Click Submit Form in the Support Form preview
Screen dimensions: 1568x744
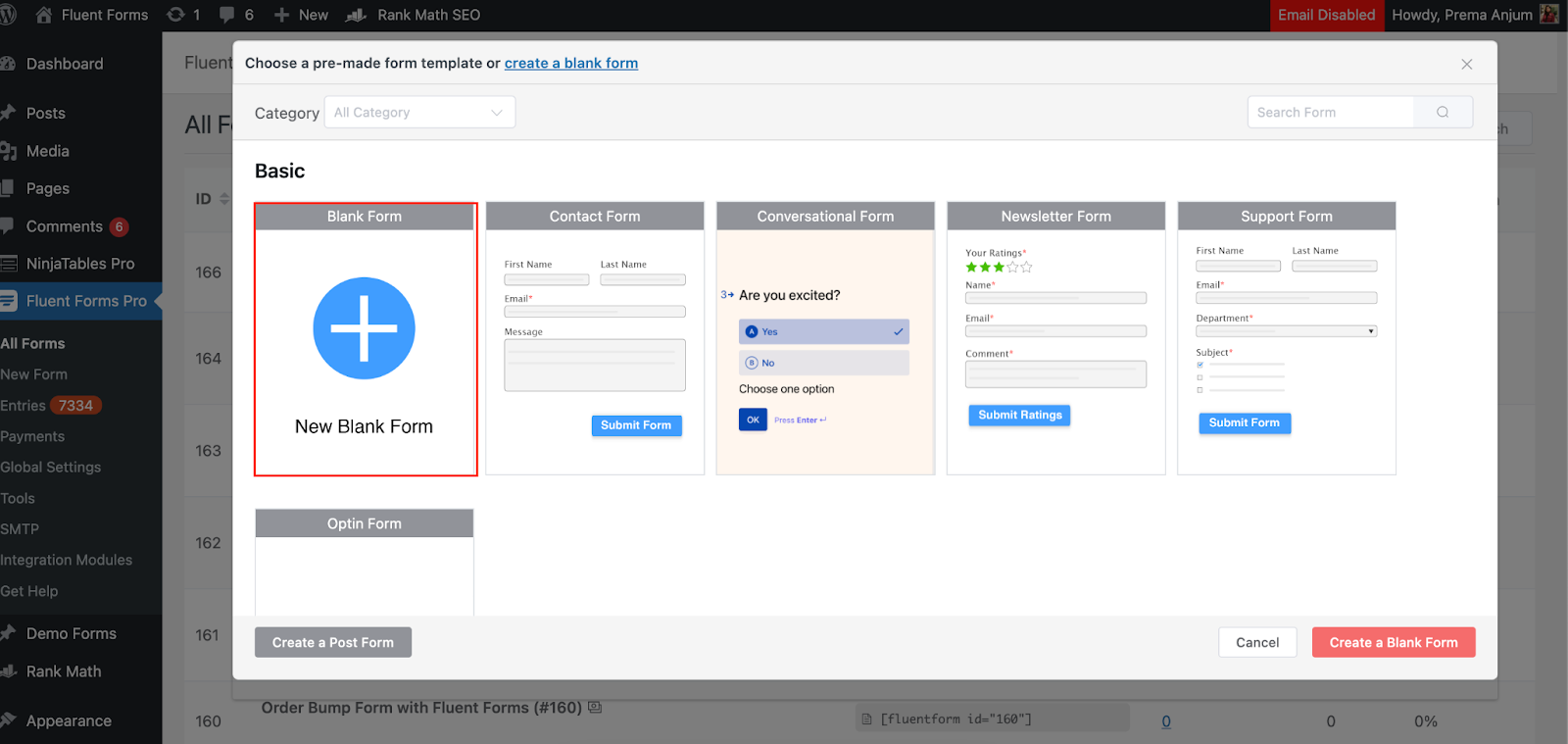pyautogui.click(x=1245, y=422)
